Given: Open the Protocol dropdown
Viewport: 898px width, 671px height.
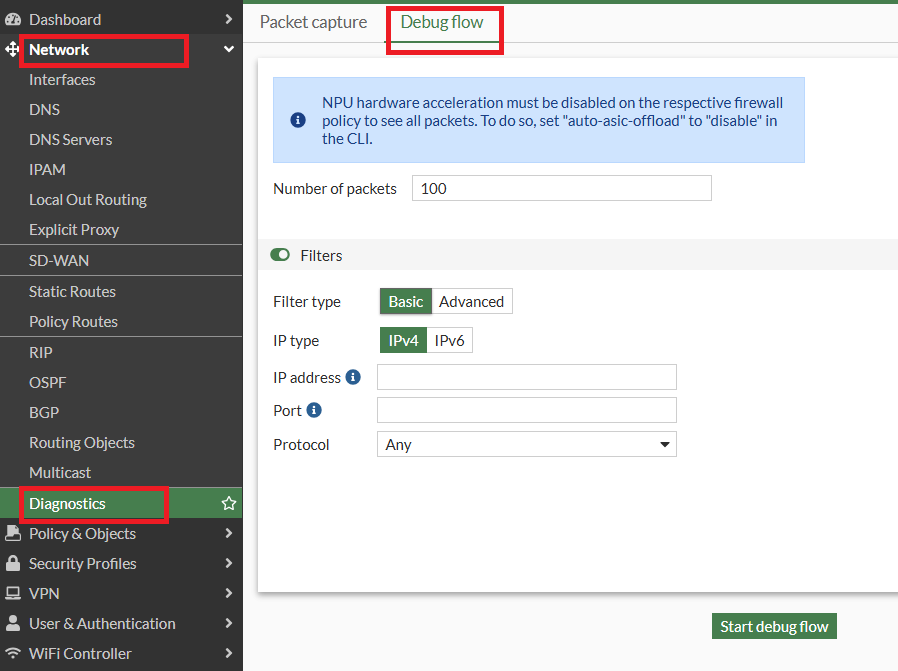Looking at the screenshot, I should coord(526,444).
